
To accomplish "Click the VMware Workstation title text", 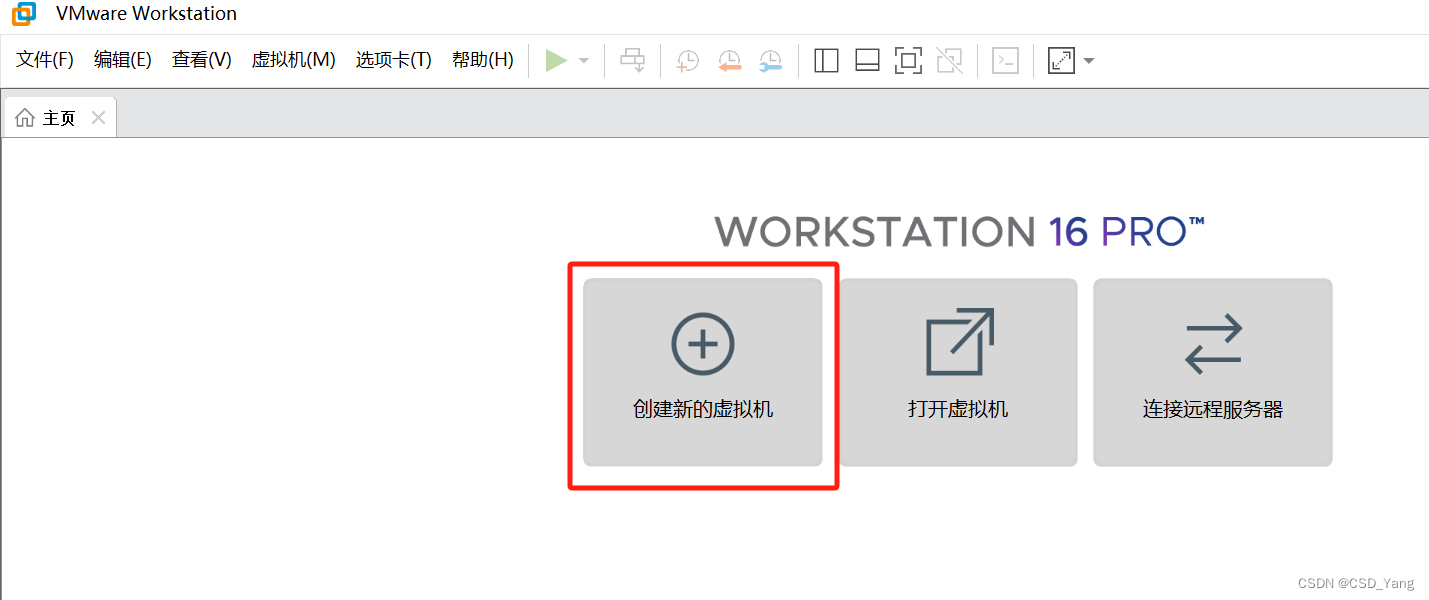I will pyautogui.click(x=146, y=14).
